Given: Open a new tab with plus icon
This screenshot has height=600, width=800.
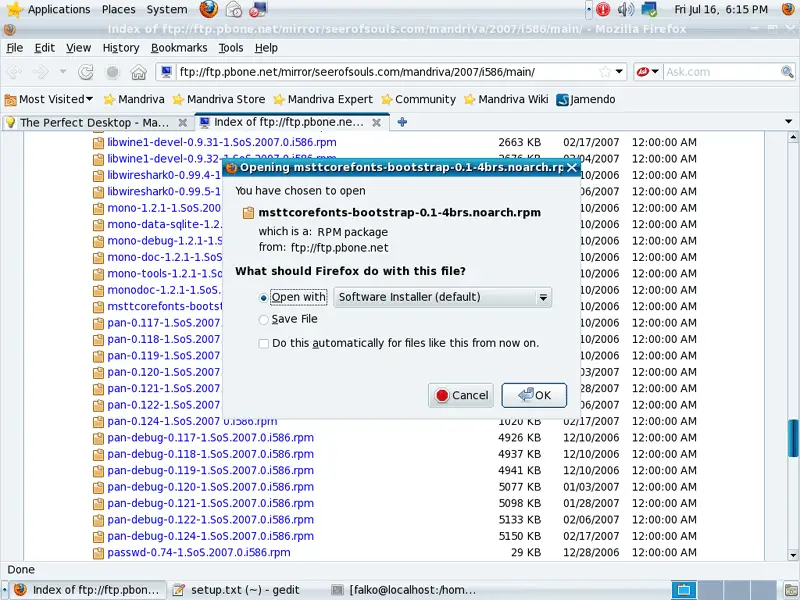Looking at the screenshot, I should (x=402, y=122).
